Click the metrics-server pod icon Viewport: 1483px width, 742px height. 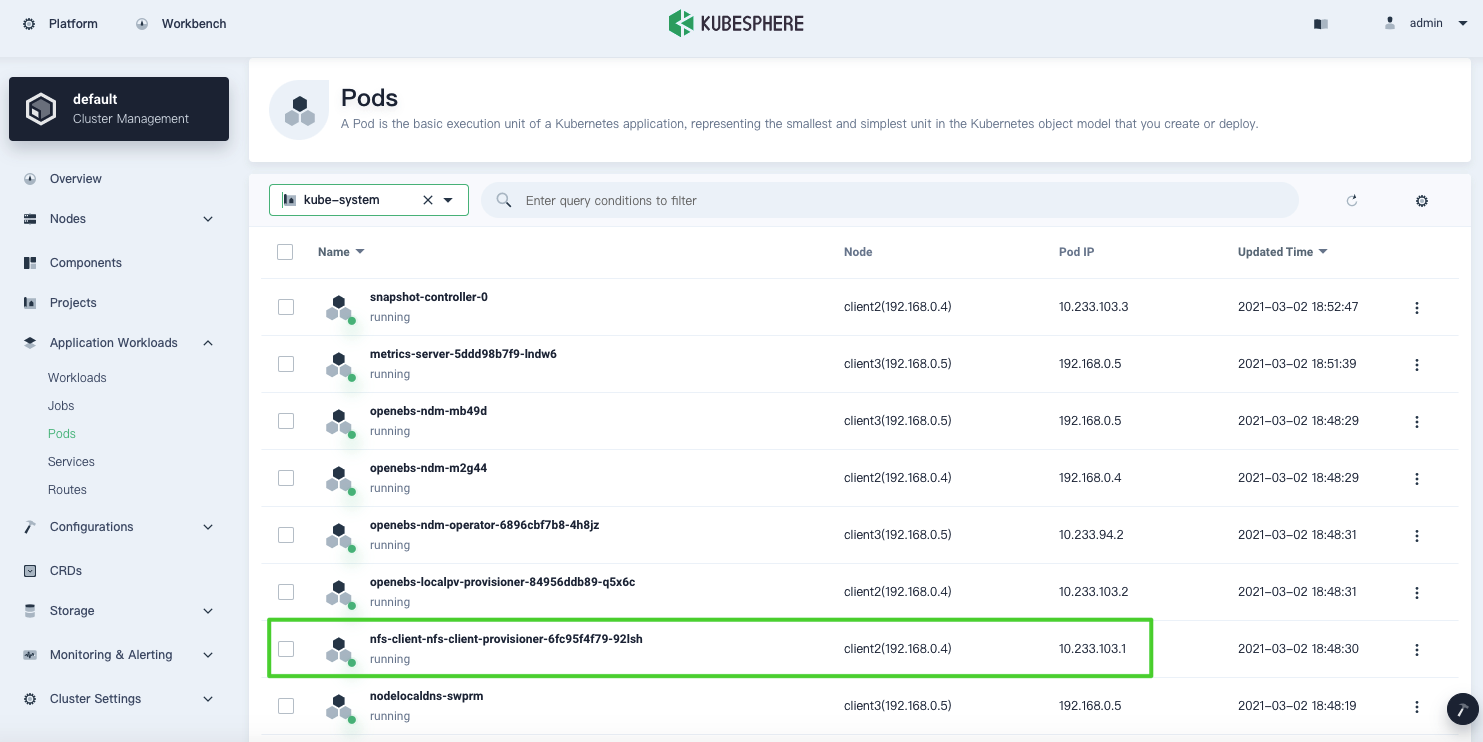tap(340, 365)
